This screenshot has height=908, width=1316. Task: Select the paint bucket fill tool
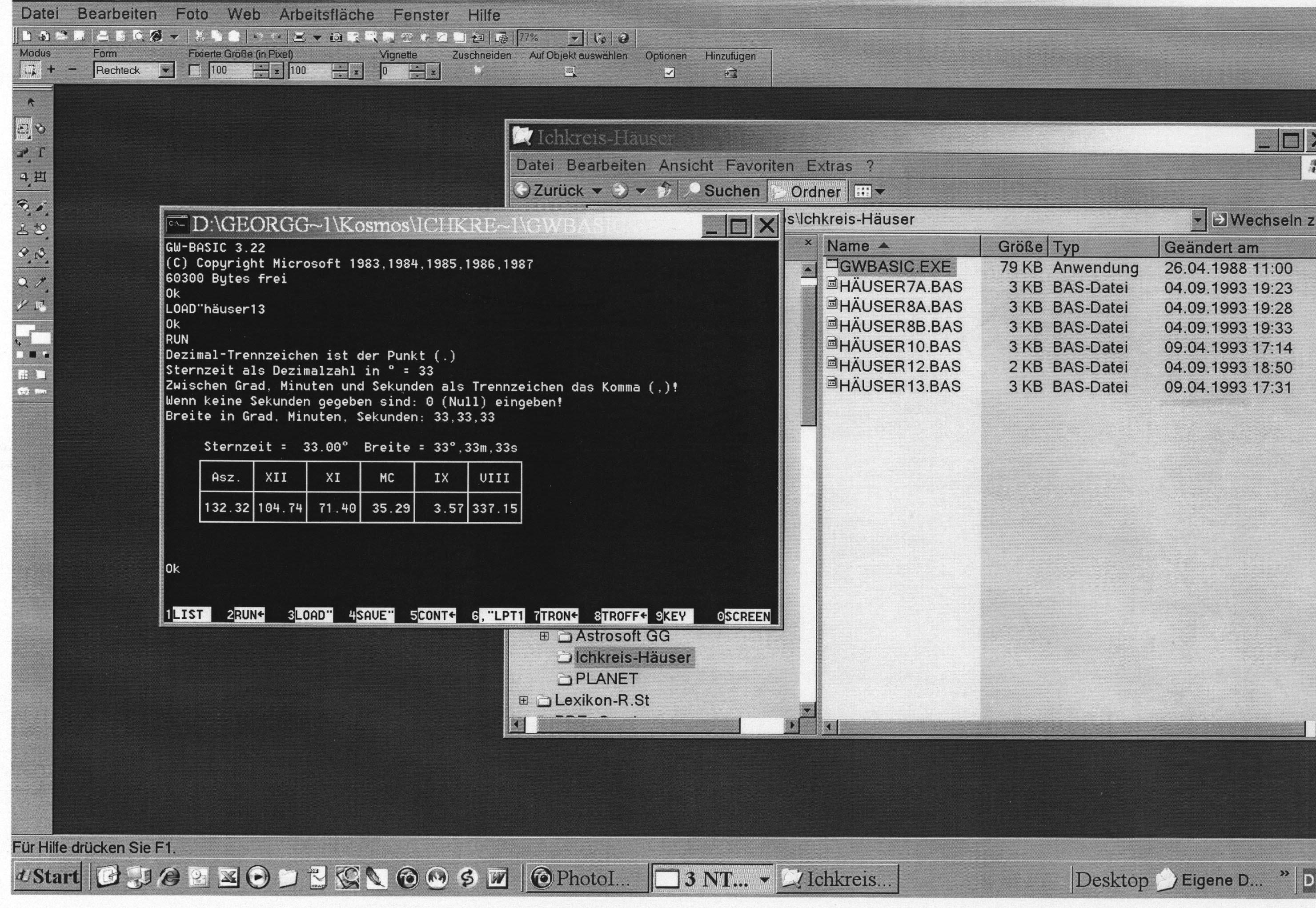(x=41, y=253)
